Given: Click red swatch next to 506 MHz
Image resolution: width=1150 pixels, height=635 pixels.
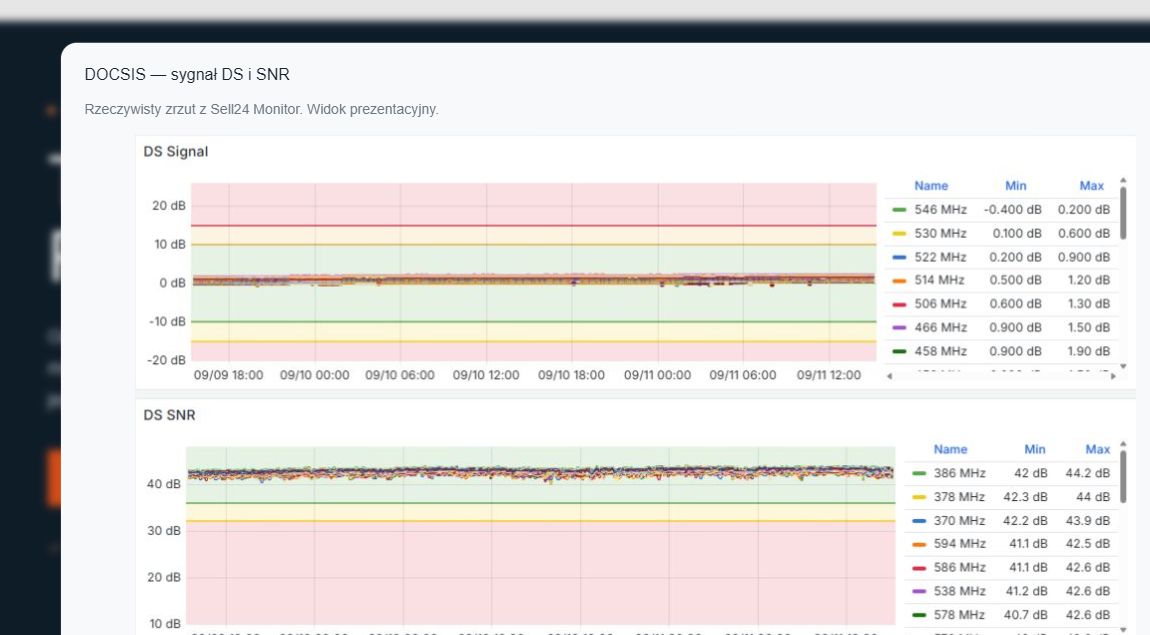Looking at the screenshot, I should [899, 304].
